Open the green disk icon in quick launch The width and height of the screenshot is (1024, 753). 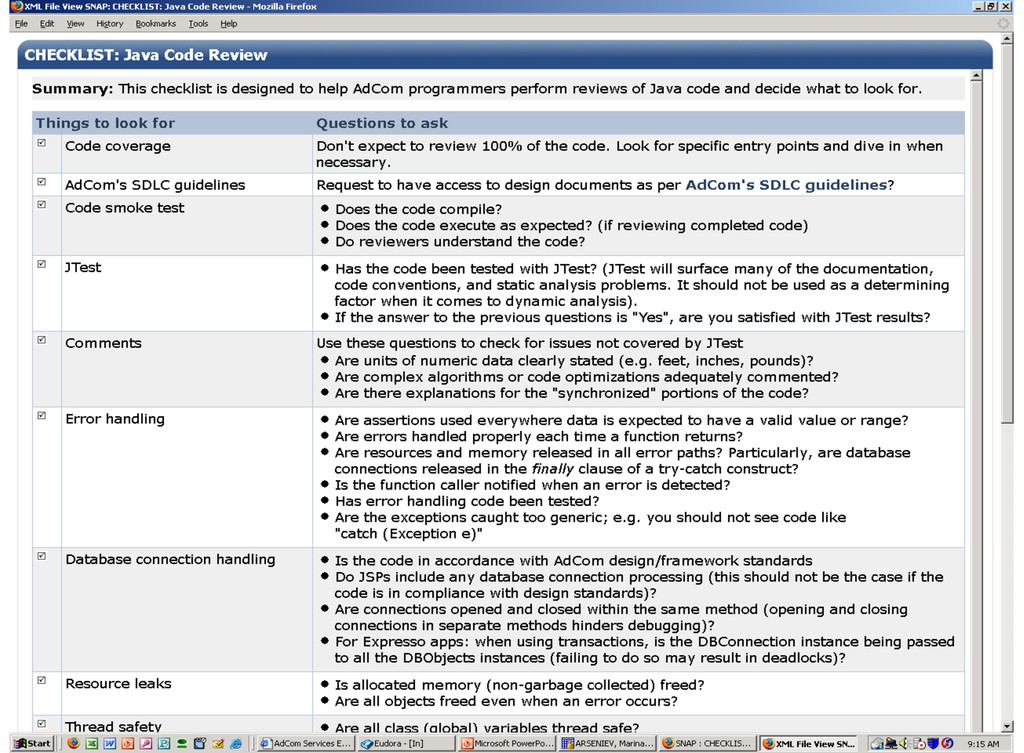pyautogui.click(x=182, y=743)
